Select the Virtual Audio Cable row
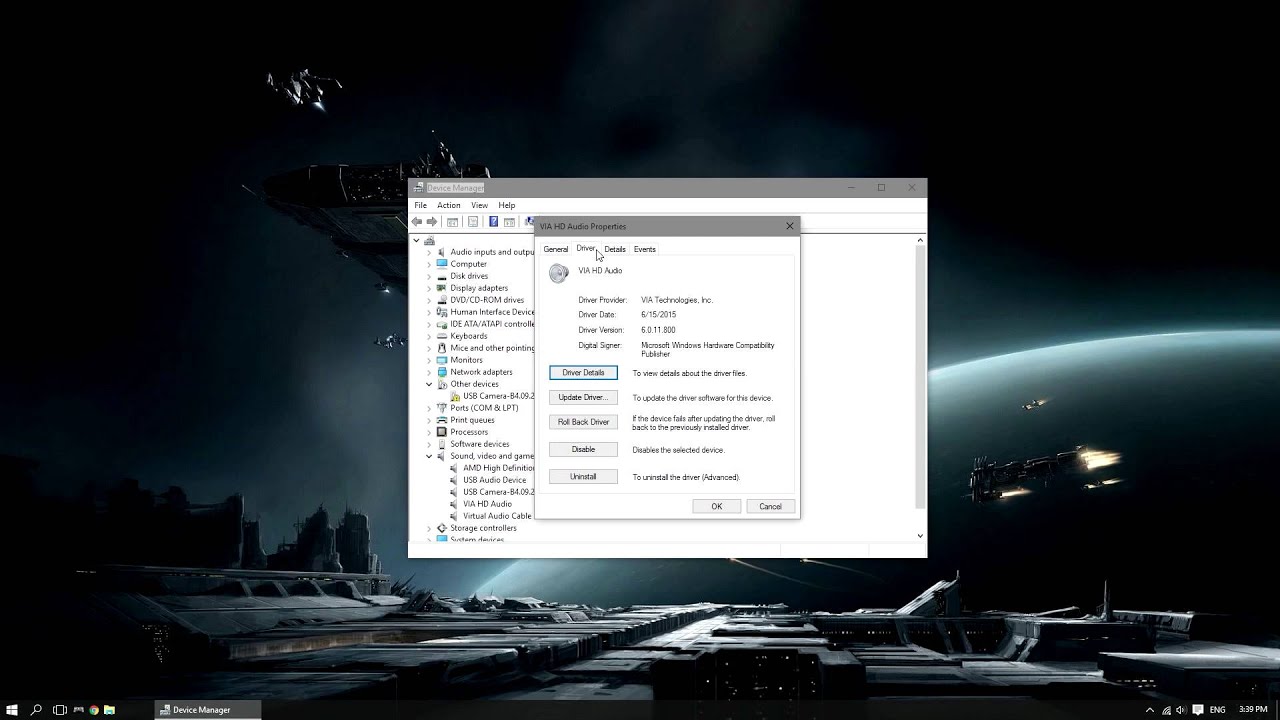 point(490,516)
